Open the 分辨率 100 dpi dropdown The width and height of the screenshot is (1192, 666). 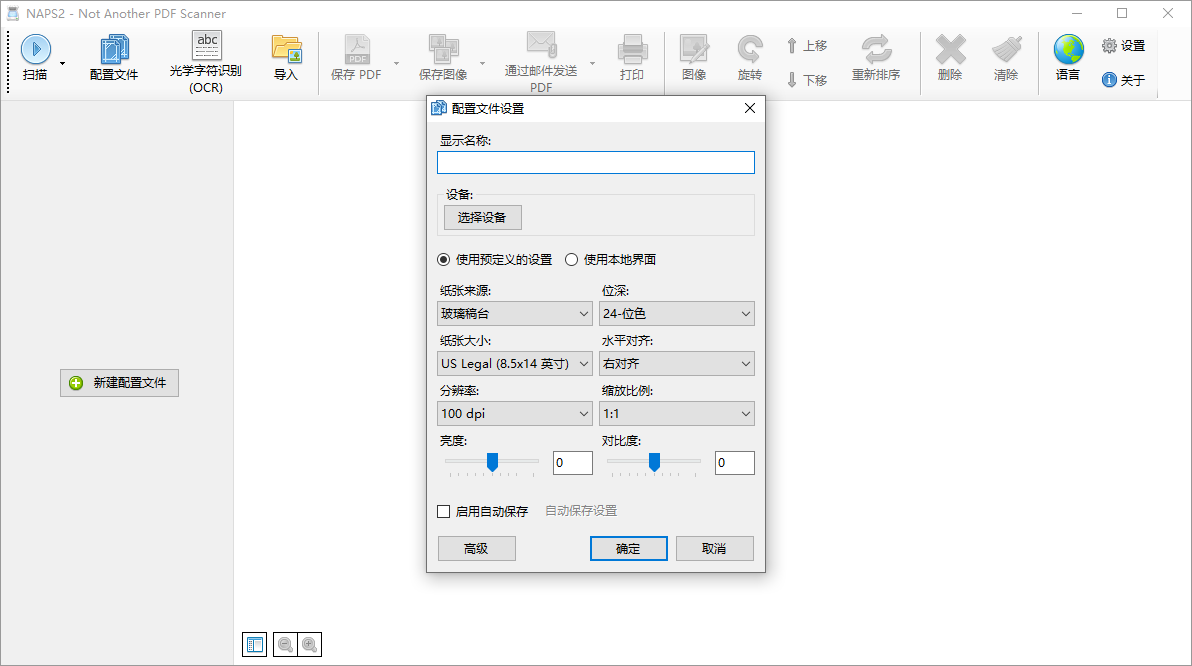point(515,414)
